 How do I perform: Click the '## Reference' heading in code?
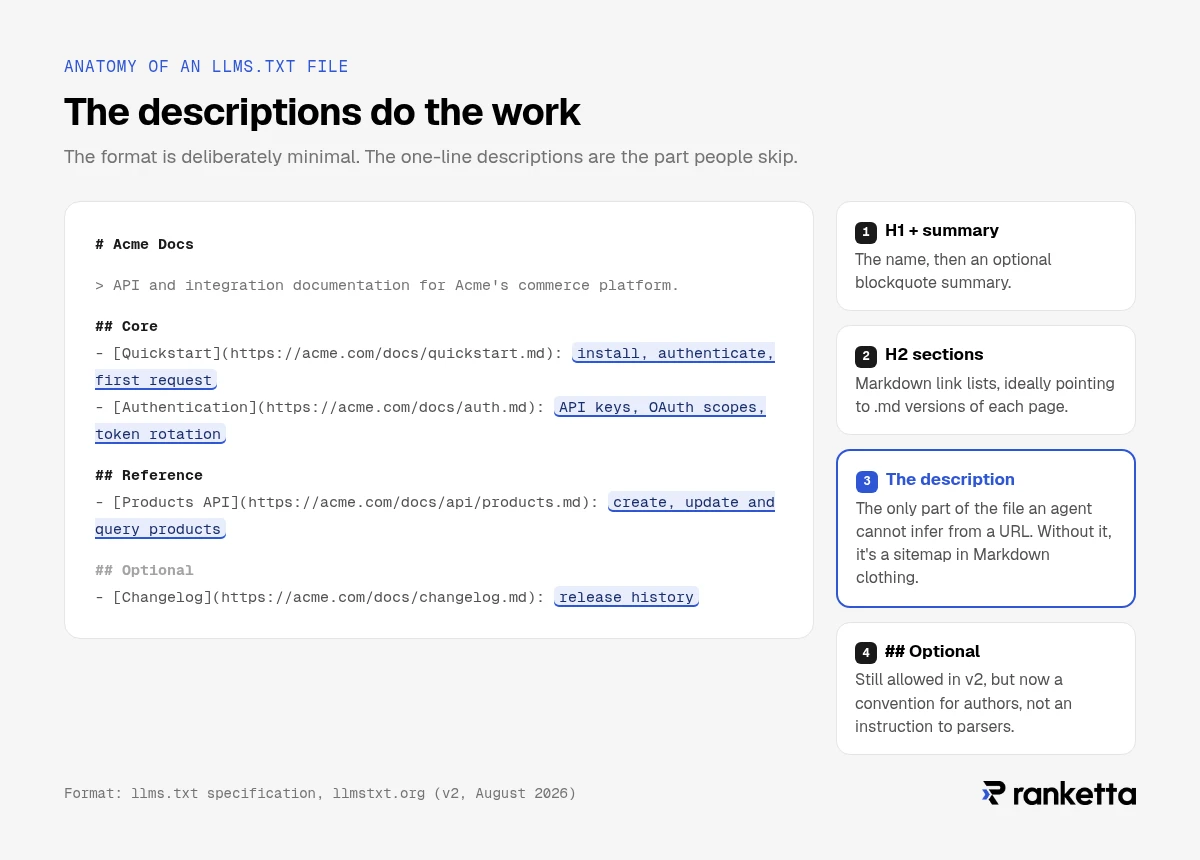(x=149, y=475)
